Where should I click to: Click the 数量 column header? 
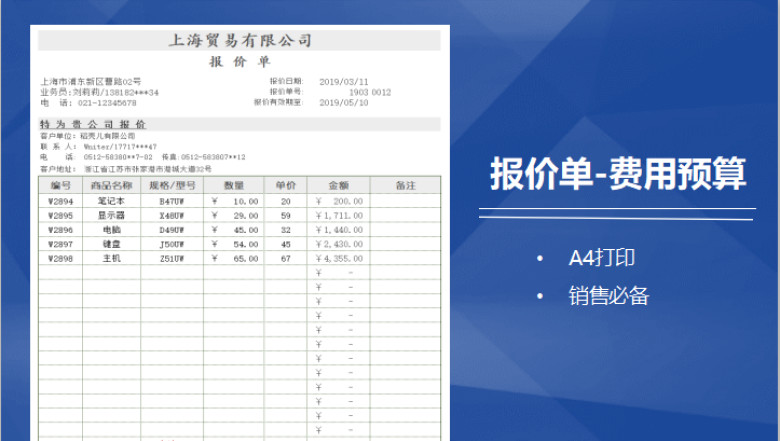[x=234, y=185]
